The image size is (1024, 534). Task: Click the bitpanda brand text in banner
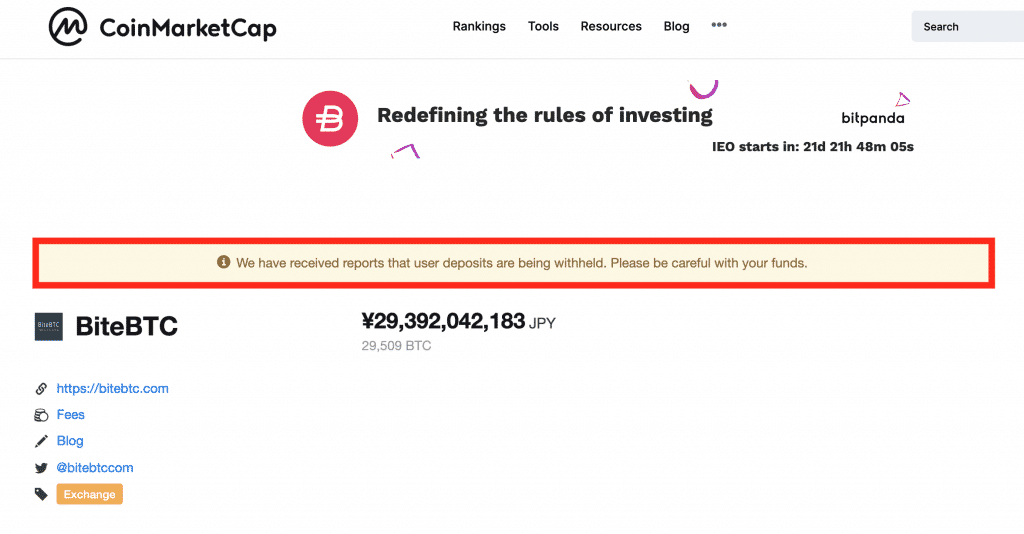(872, 118)
